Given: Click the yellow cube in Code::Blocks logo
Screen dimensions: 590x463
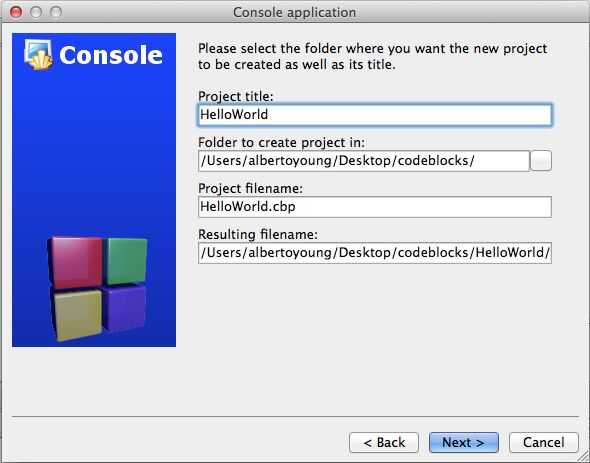Looking at the screenshot, I should point(78,315).
